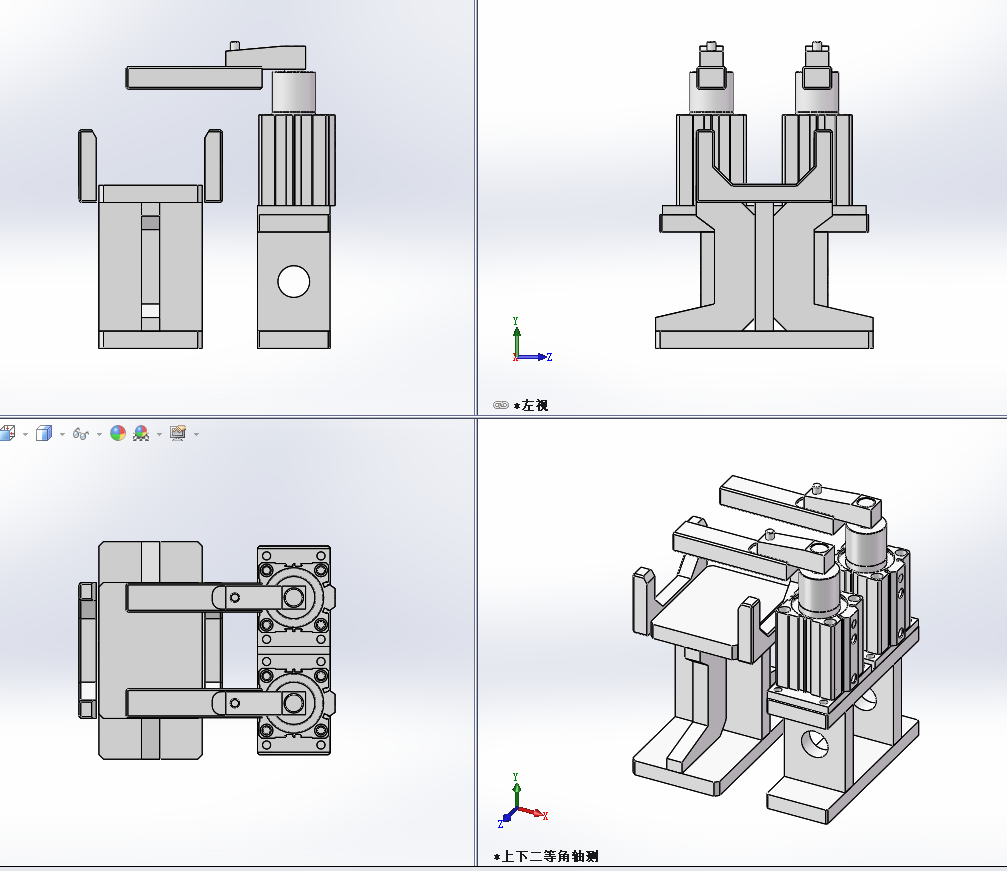The height and width of the screenshot is (871, 1007).
Task: Click the View Orientation cube icon
Action: coord(7,434)
